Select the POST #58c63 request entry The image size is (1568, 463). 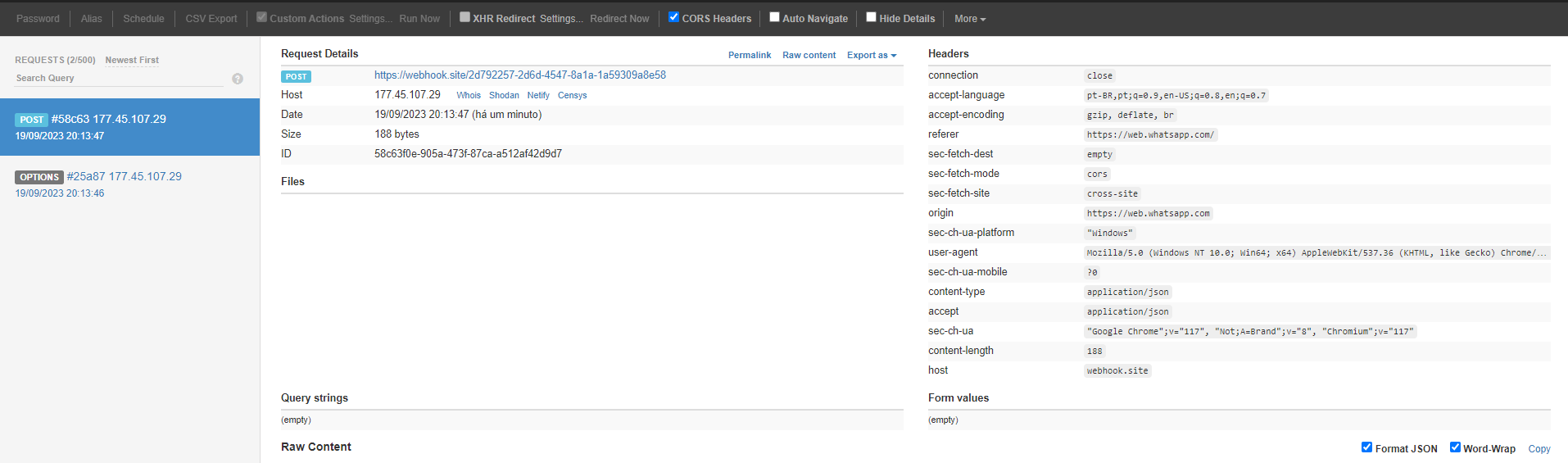tap(129, 127)
